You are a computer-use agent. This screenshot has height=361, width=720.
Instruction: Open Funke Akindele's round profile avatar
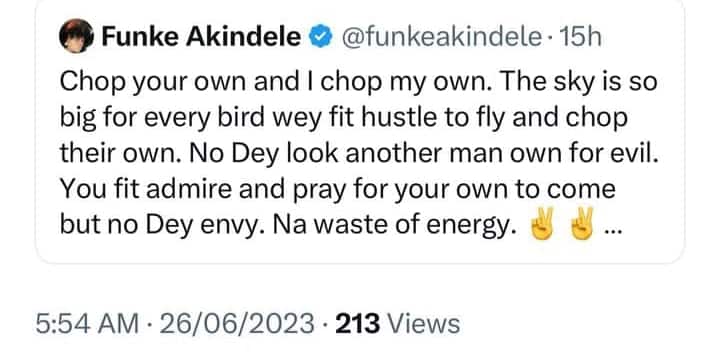point(76,36)
